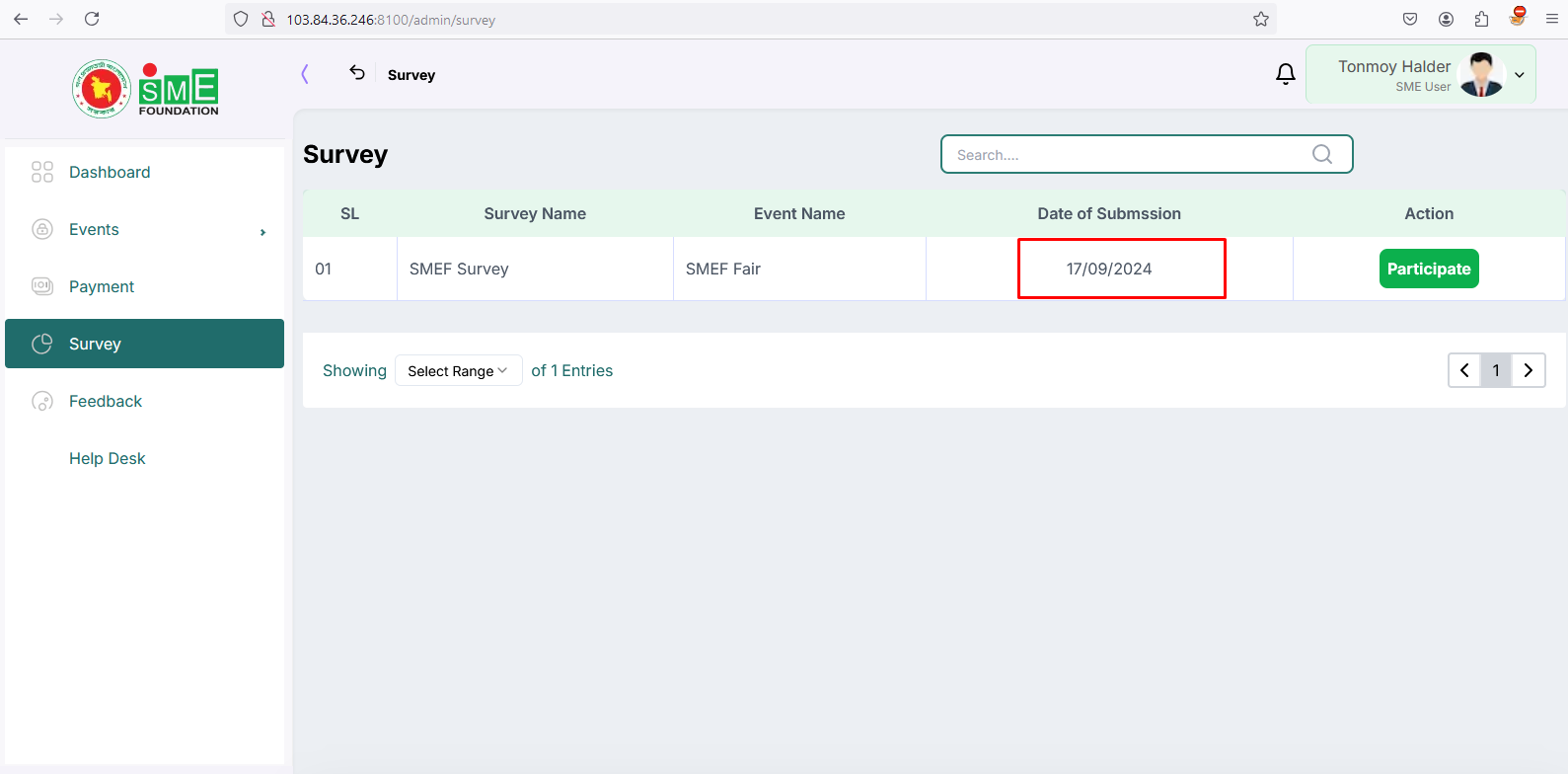Image resolution: width=1568 pixels, height=774 pixels.
Task: Open the Dashboard menu item
Action: (144, 172)
